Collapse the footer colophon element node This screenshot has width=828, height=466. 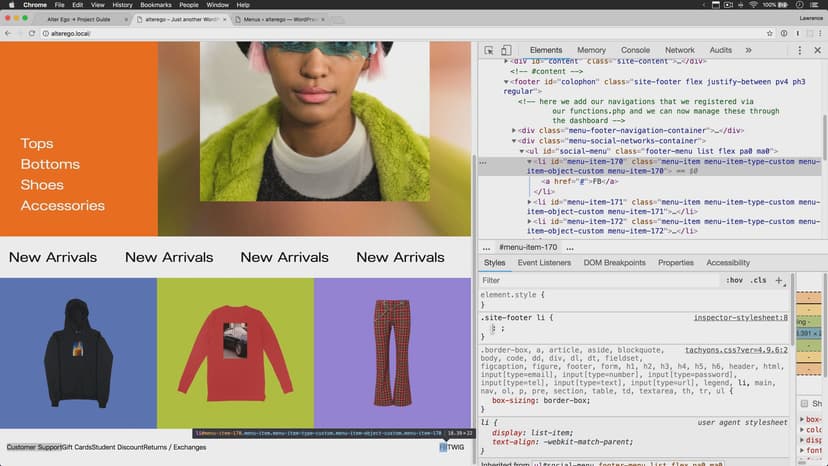point(507,82)
